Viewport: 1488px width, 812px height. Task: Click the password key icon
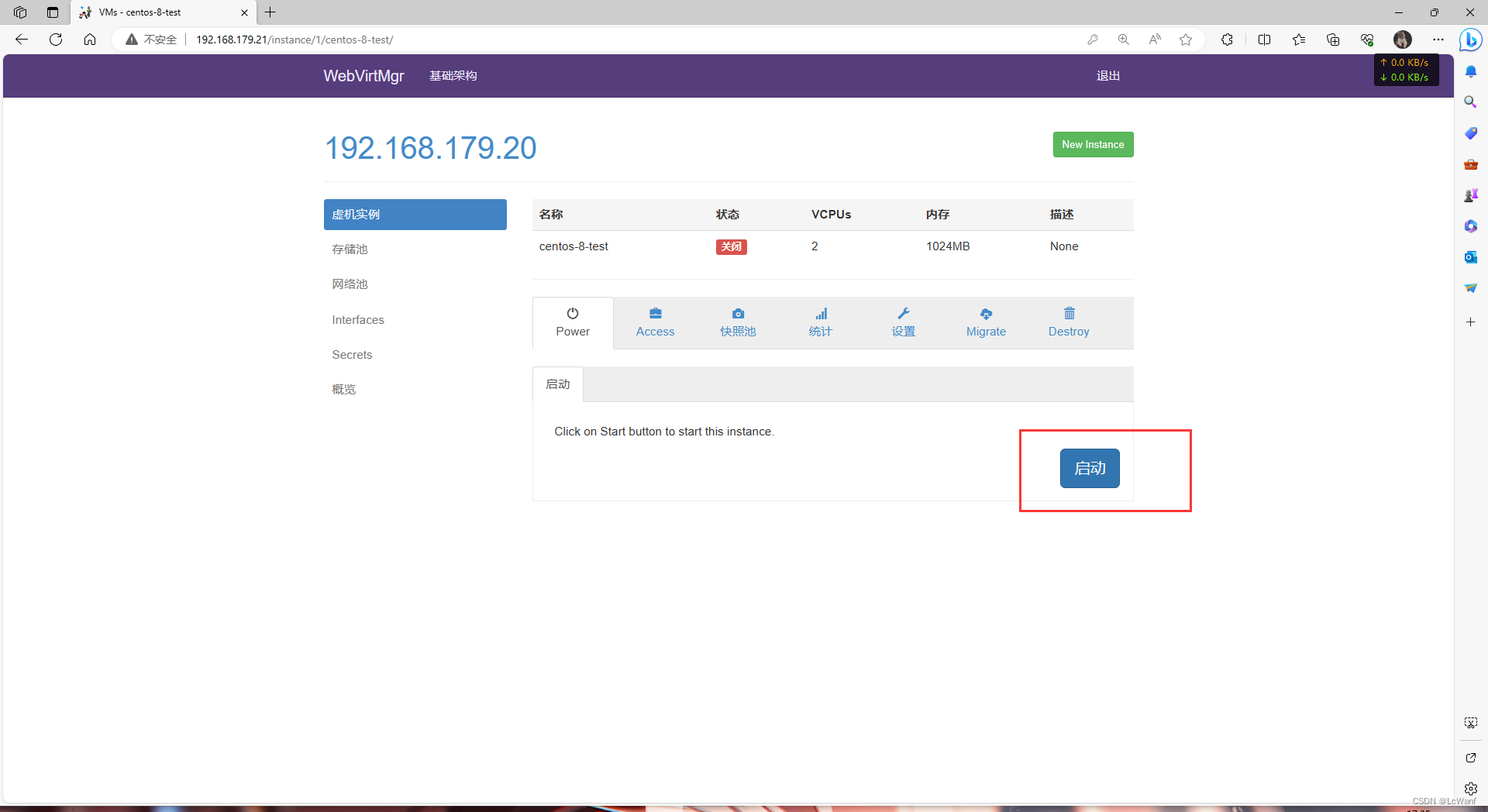tap(1093, 40)
